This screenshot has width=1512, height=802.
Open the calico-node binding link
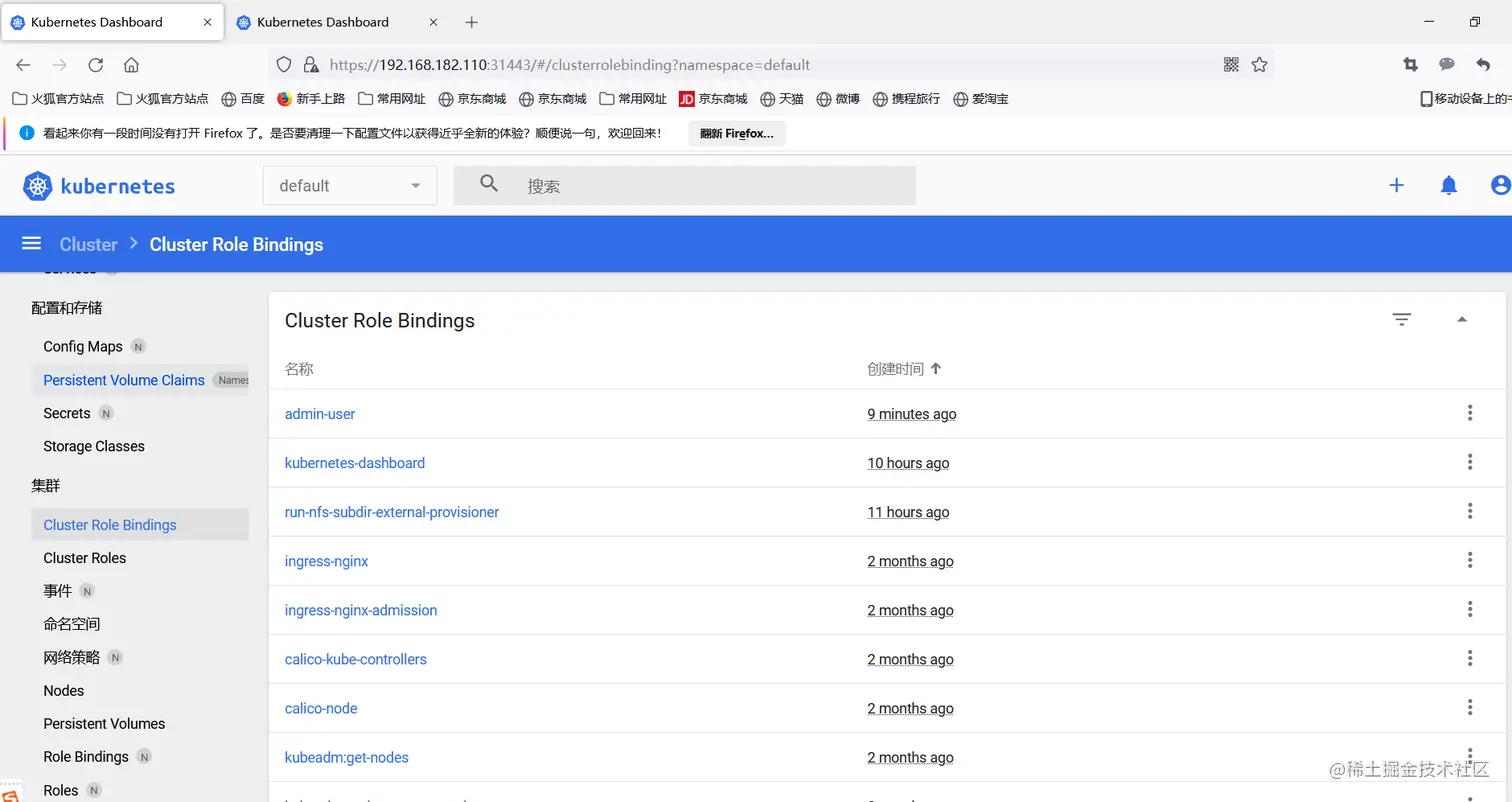click(x=321, y=708)
